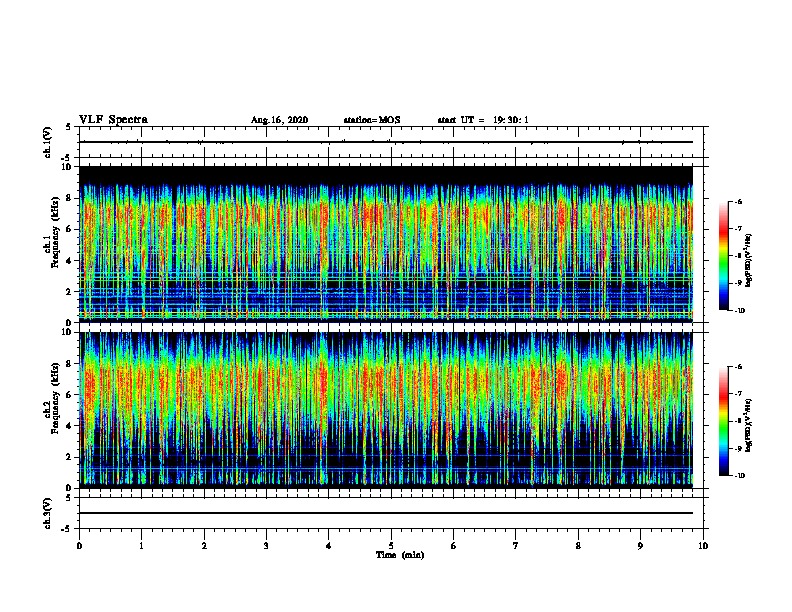Click the ch.2 color scale bar

pyautogui.click(x=723, y=421)
